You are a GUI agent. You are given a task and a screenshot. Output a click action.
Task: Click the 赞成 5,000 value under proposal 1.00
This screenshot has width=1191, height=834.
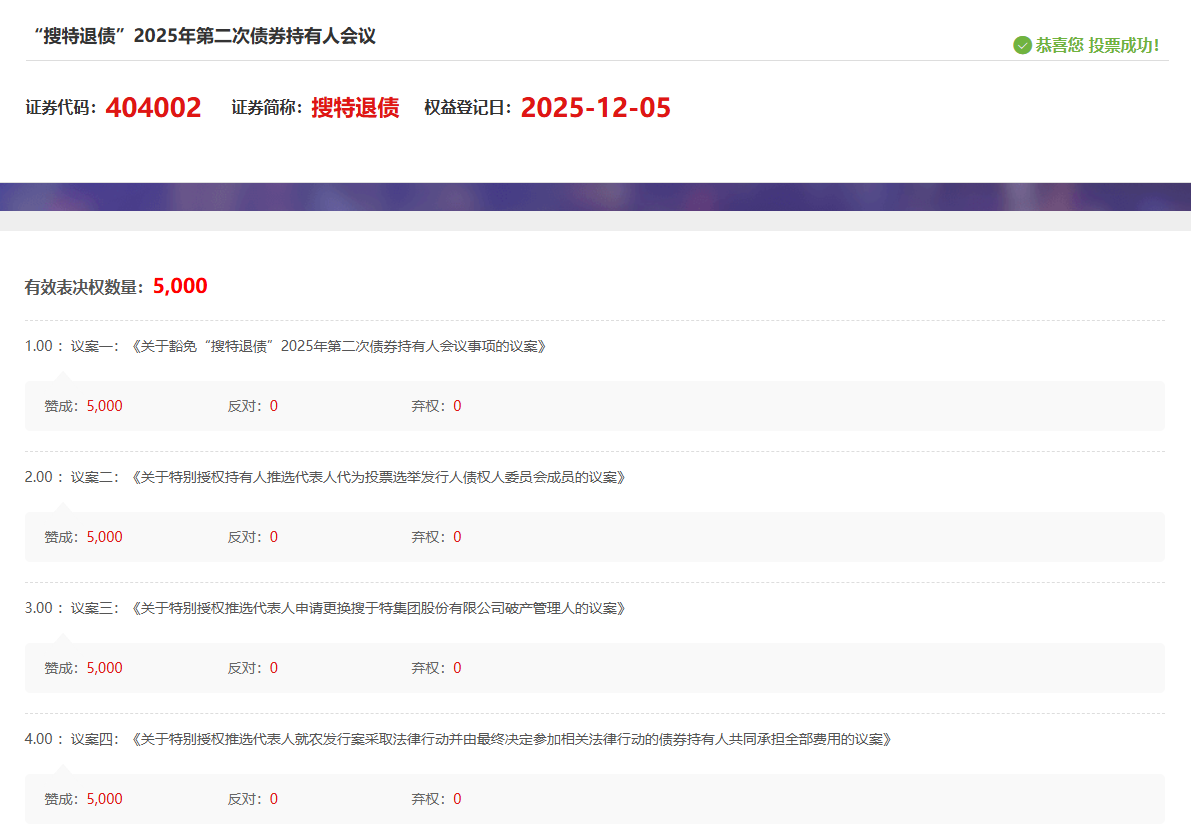[x=104, y=406]
